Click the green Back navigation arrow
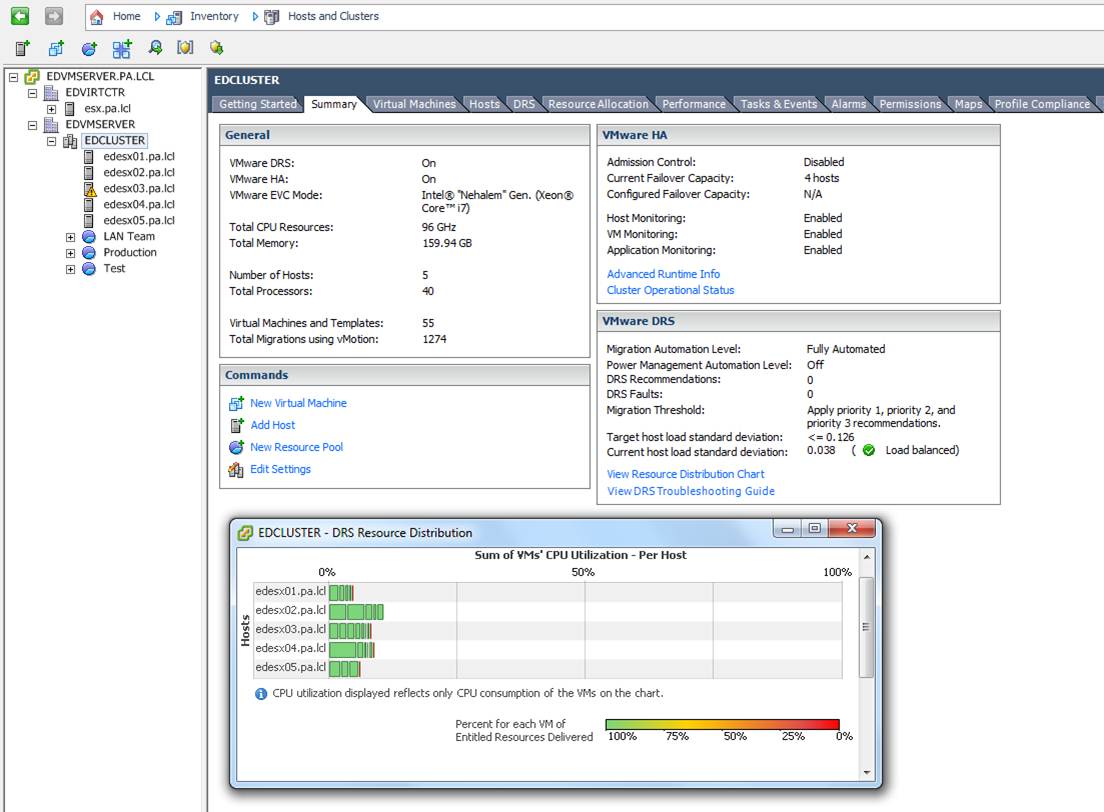Image resolution: width=1104 pixels, height=812 pixels. pos(20,16)
